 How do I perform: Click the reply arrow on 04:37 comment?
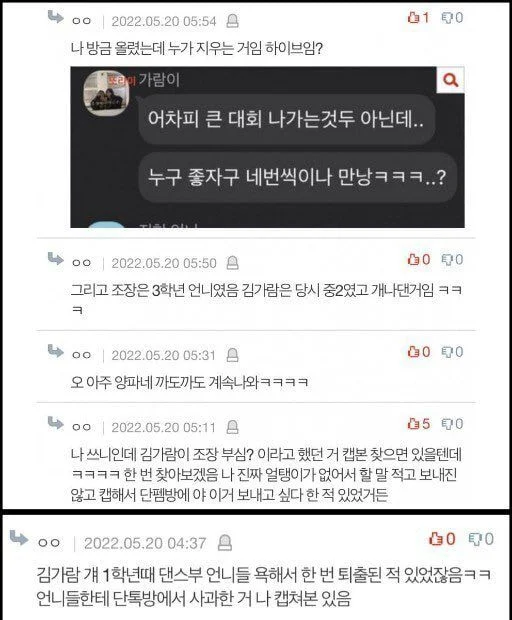(x=18, y=538)
